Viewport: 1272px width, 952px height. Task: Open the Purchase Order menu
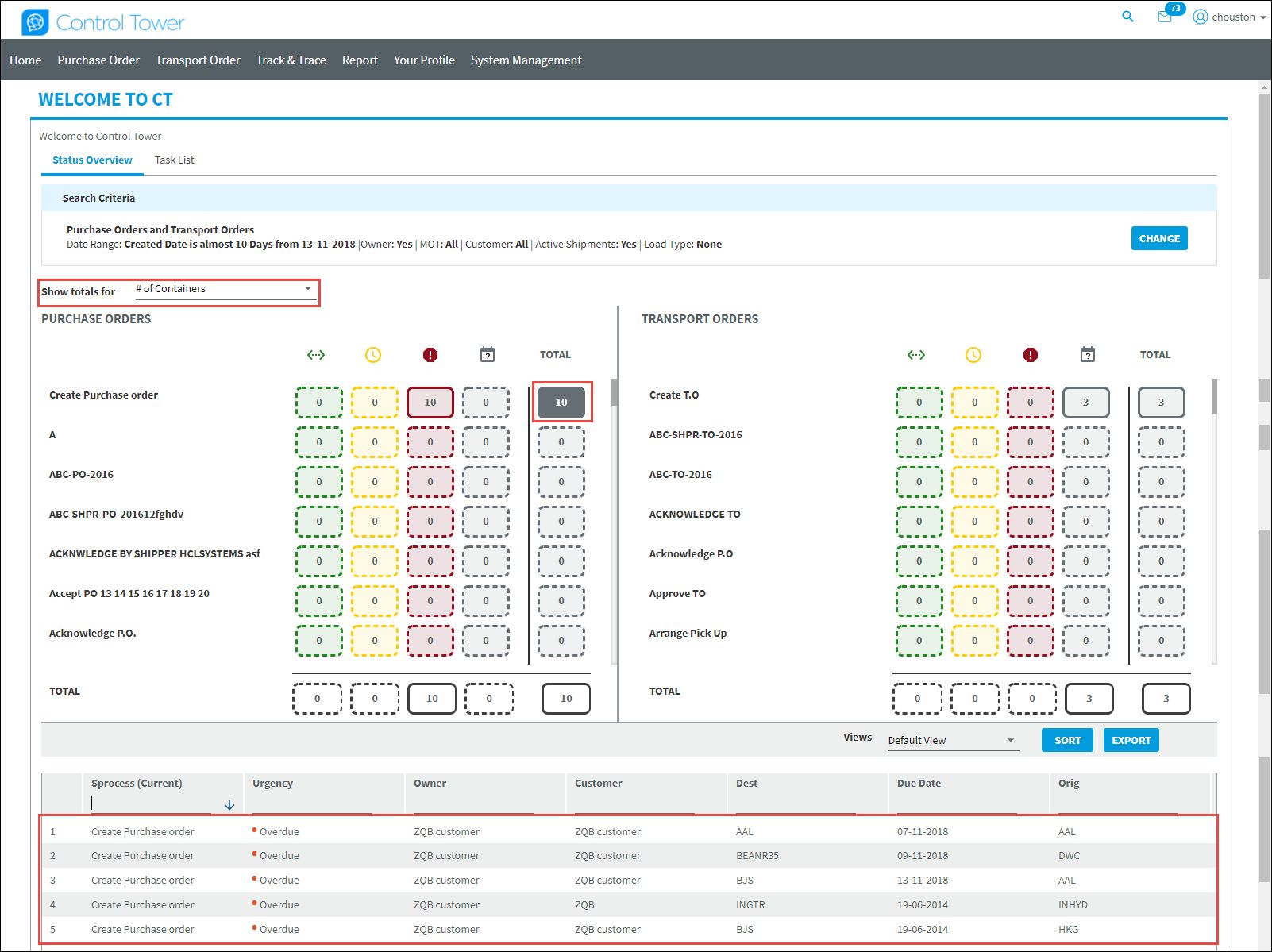point(98,60)
